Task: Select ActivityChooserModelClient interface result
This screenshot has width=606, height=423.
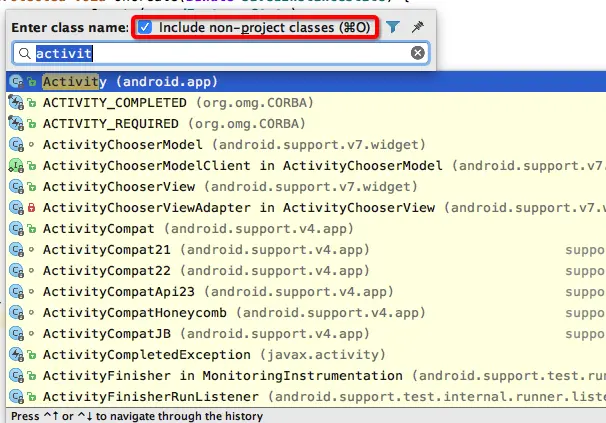Action: pos(306,165)
